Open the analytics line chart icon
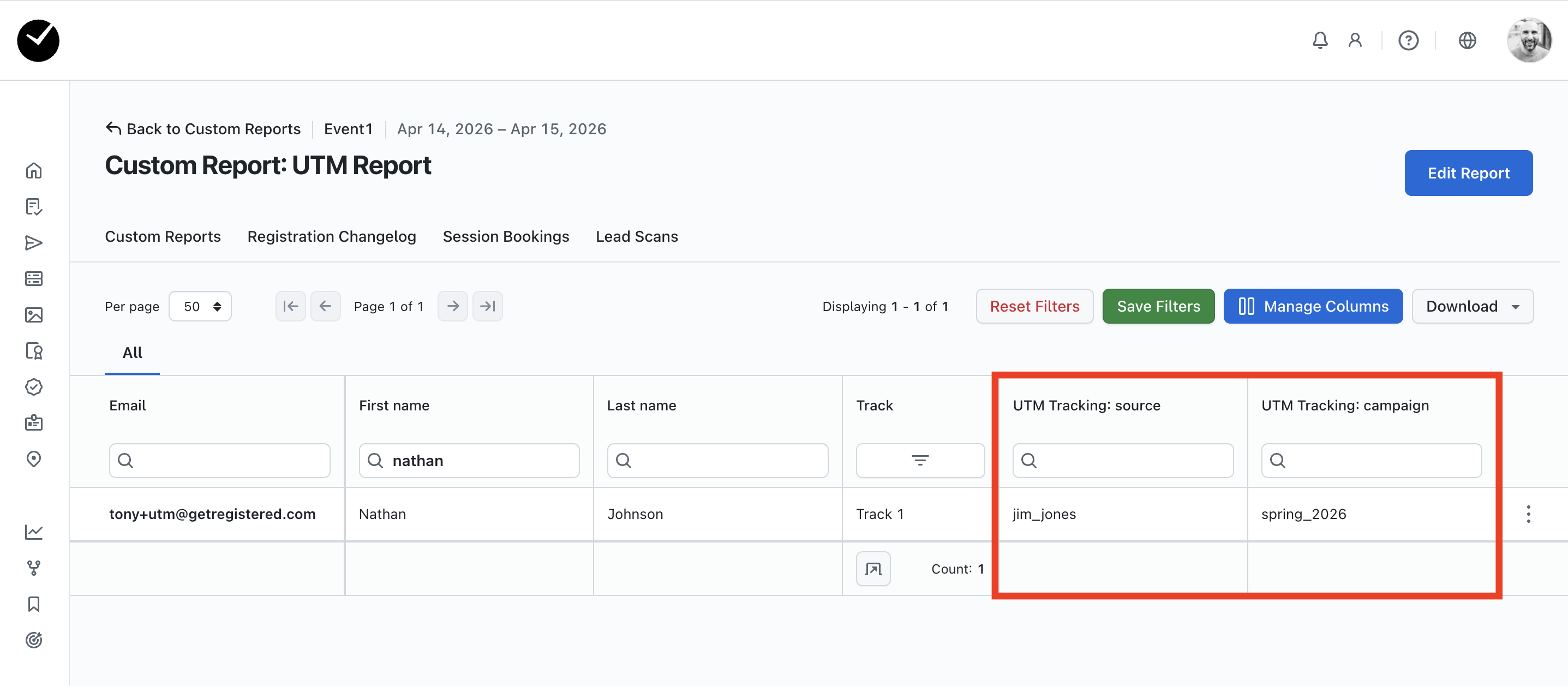This screenshot has height=686, width=1568. 34,532
